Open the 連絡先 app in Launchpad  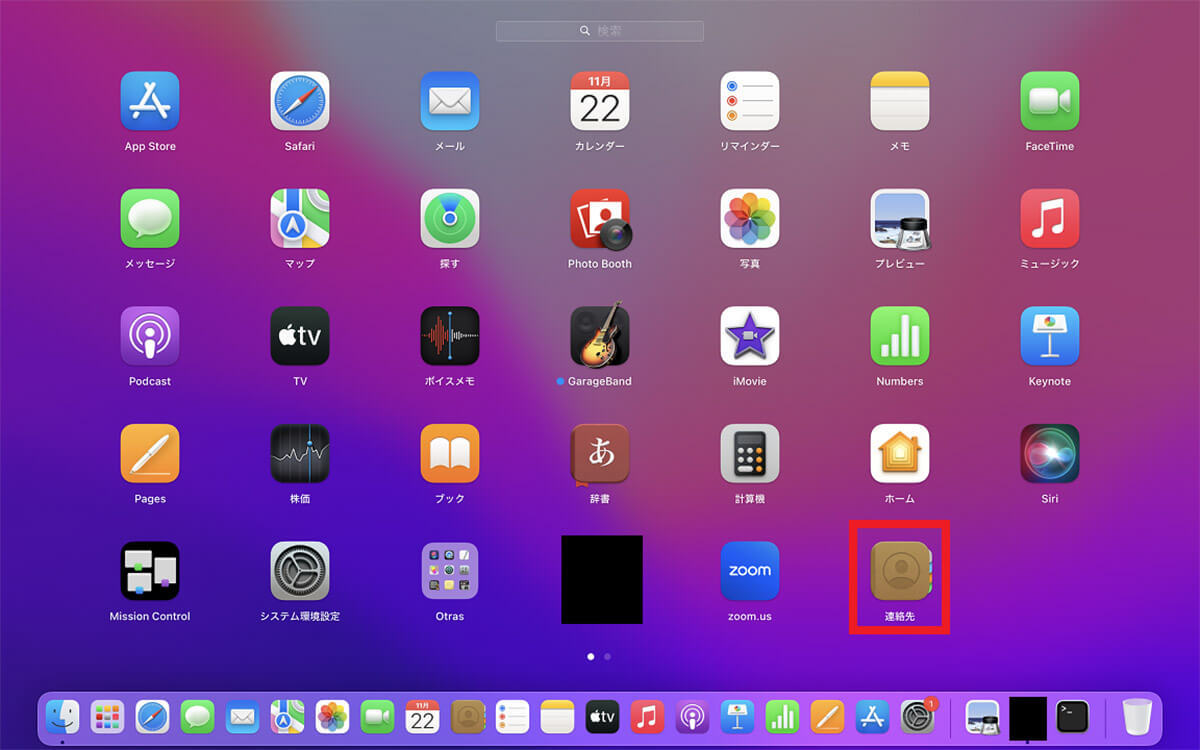pyautogui.click(x=900, y=571)
